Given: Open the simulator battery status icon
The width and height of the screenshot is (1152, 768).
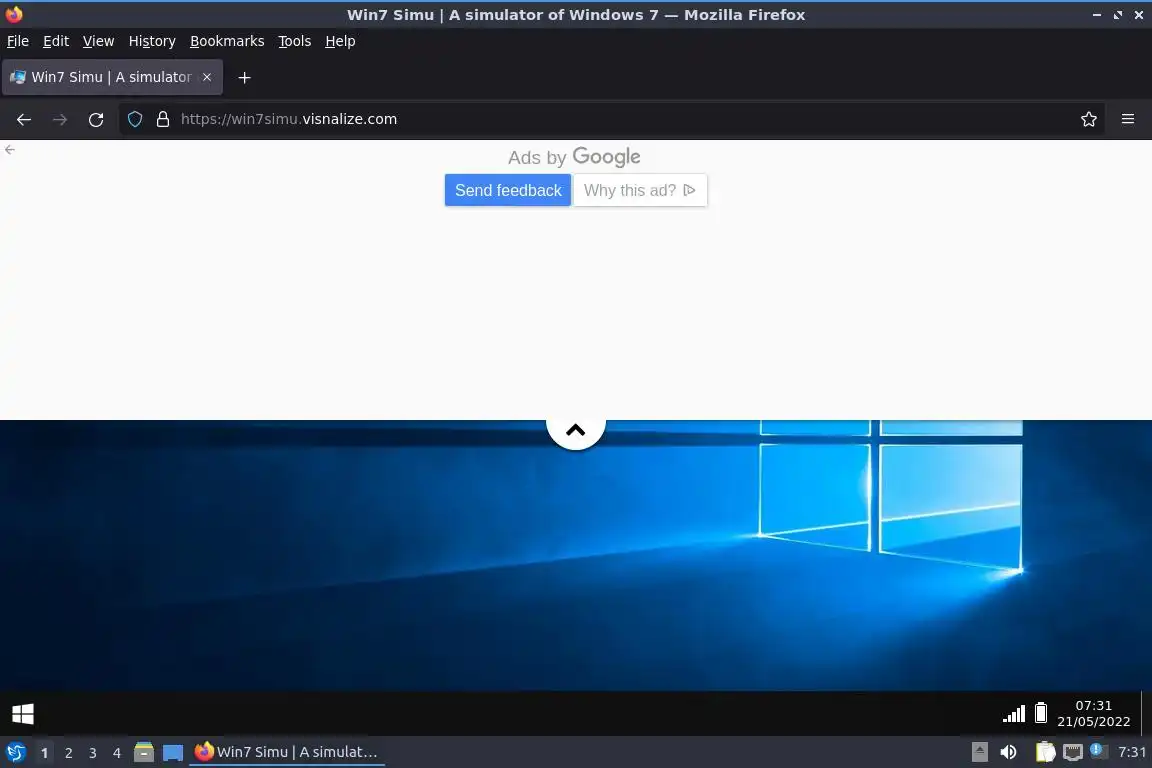Looking at the screenshot, I should click(1040, 713).
